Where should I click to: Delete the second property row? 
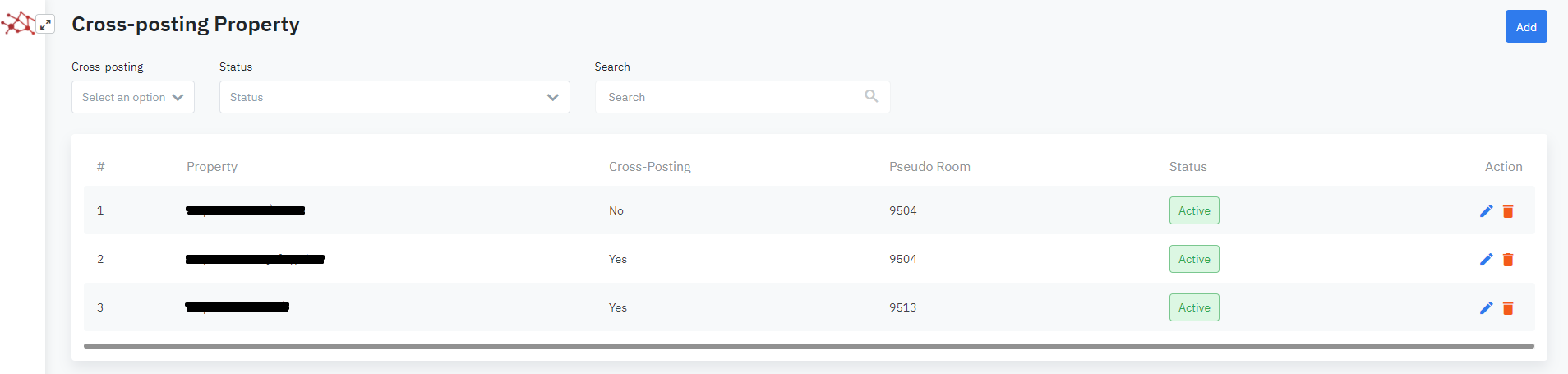(x=1508, y=260)
